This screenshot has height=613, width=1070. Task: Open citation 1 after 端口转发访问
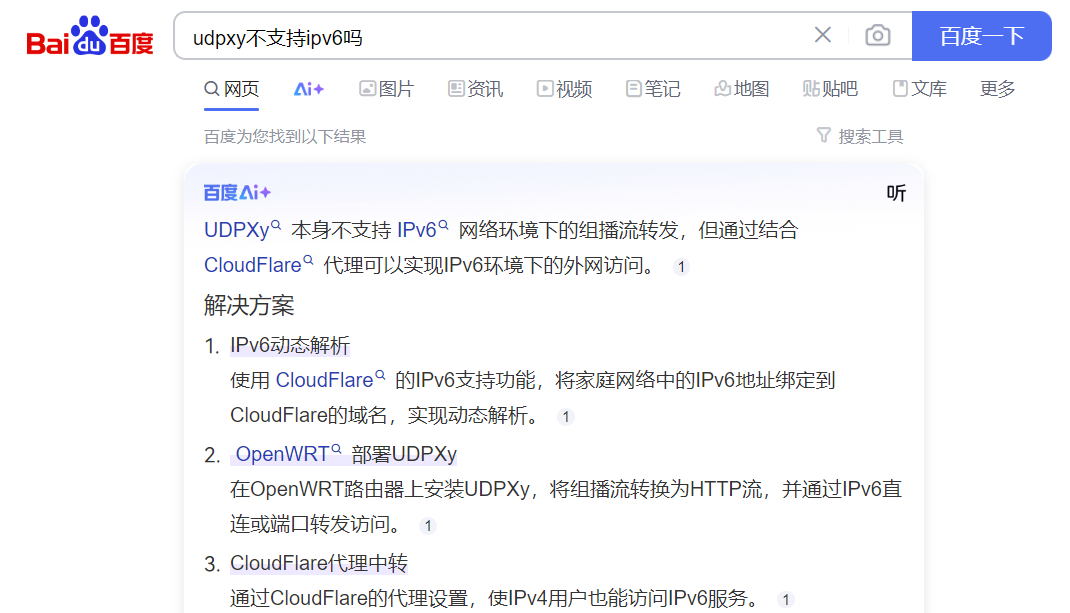click(428, 526)
